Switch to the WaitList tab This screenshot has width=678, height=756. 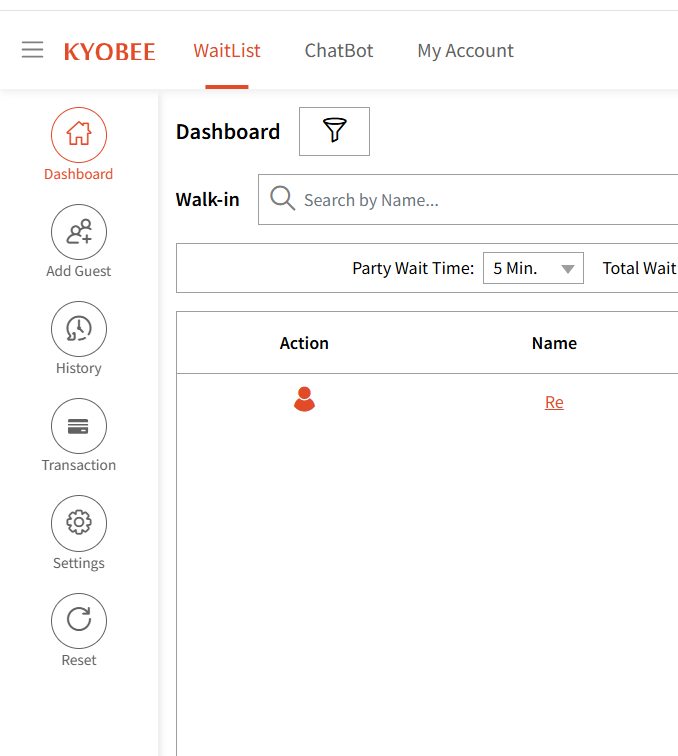point(227,51)
